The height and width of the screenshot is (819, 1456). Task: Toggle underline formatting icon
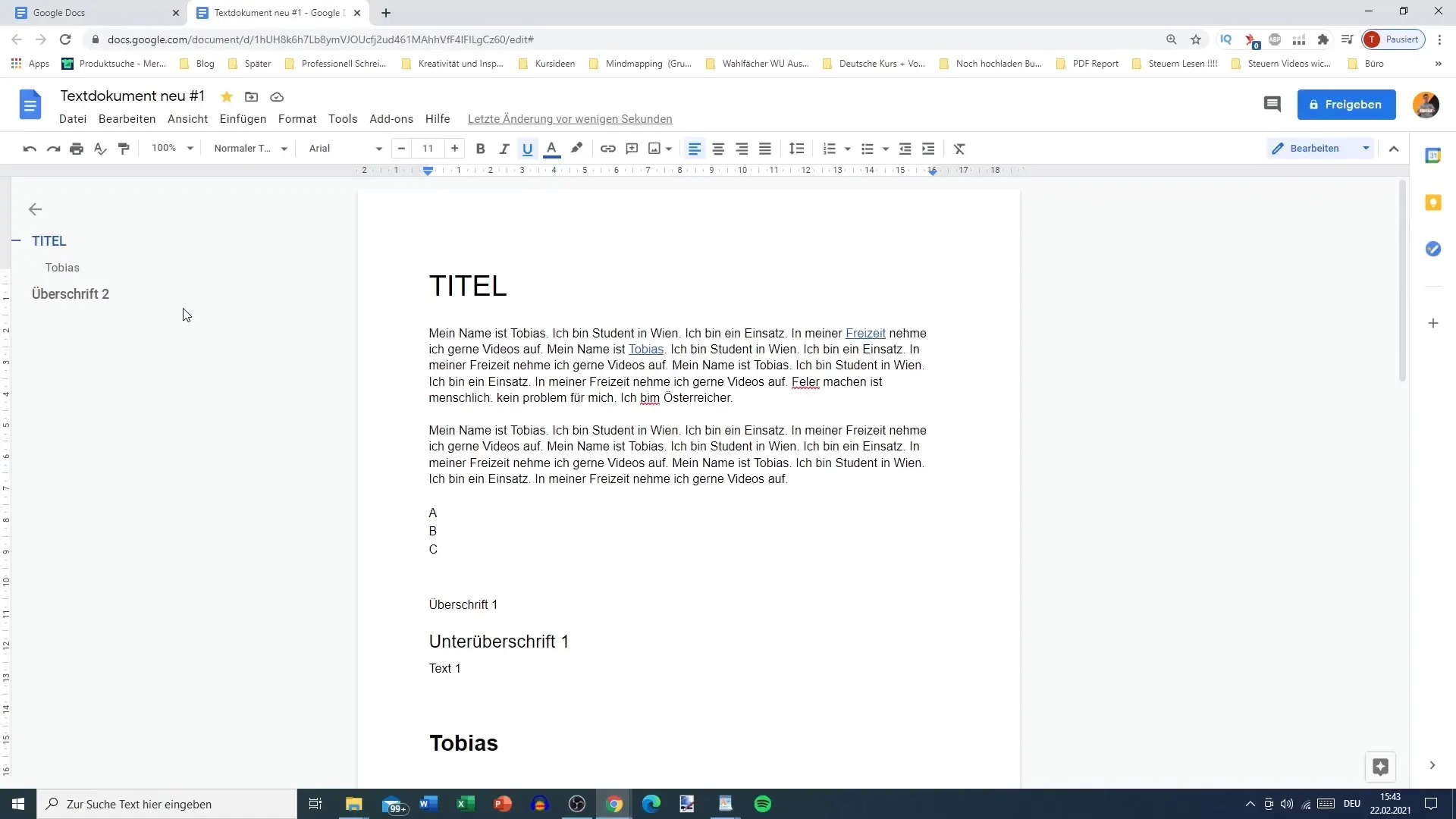528,148
